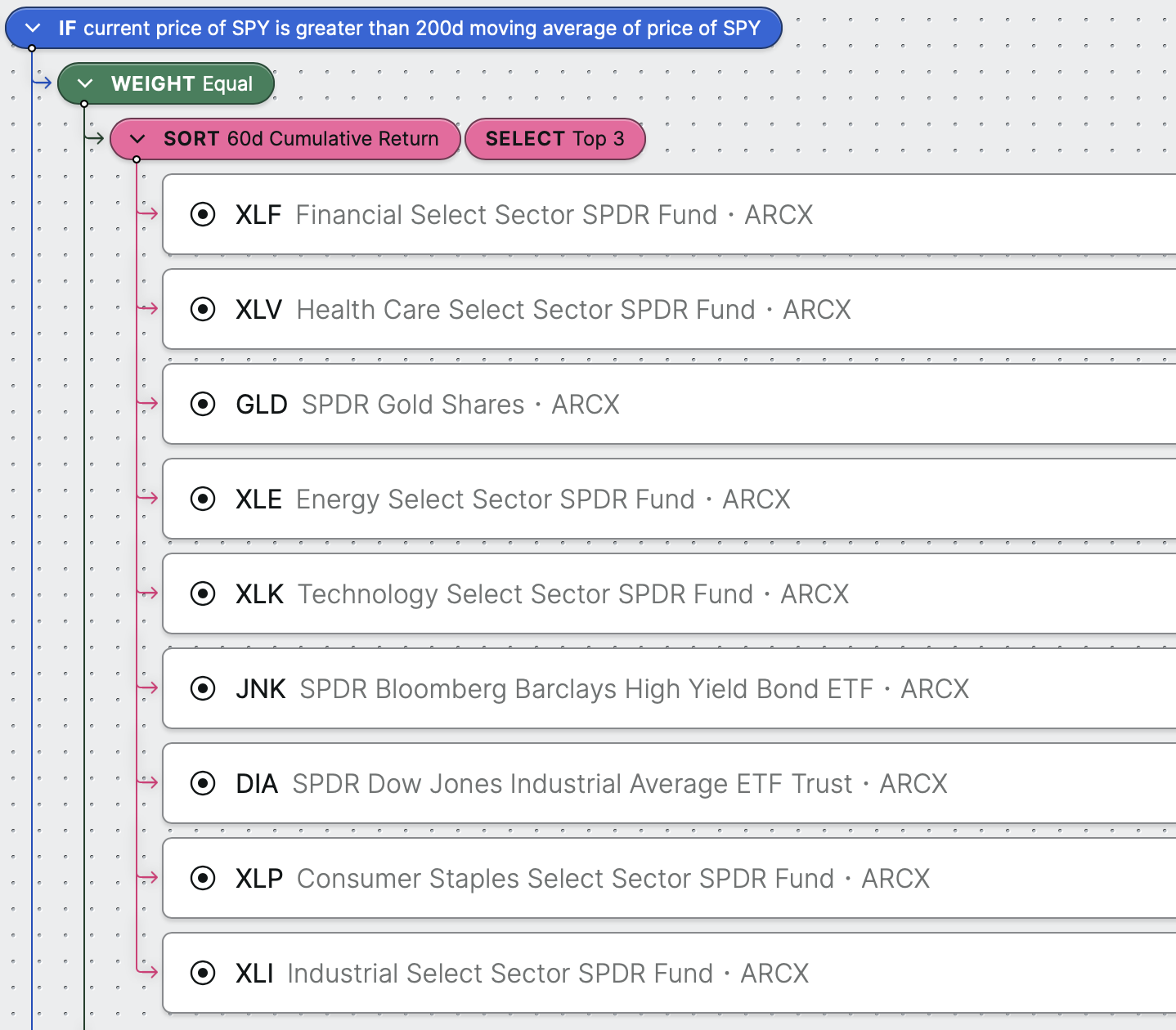Image resolution: width=1176 pixels, height=1030 pixels.
Task: Select SPDR Bloomberg Barclays High Yield Bond row
Action: pos(670,689)
